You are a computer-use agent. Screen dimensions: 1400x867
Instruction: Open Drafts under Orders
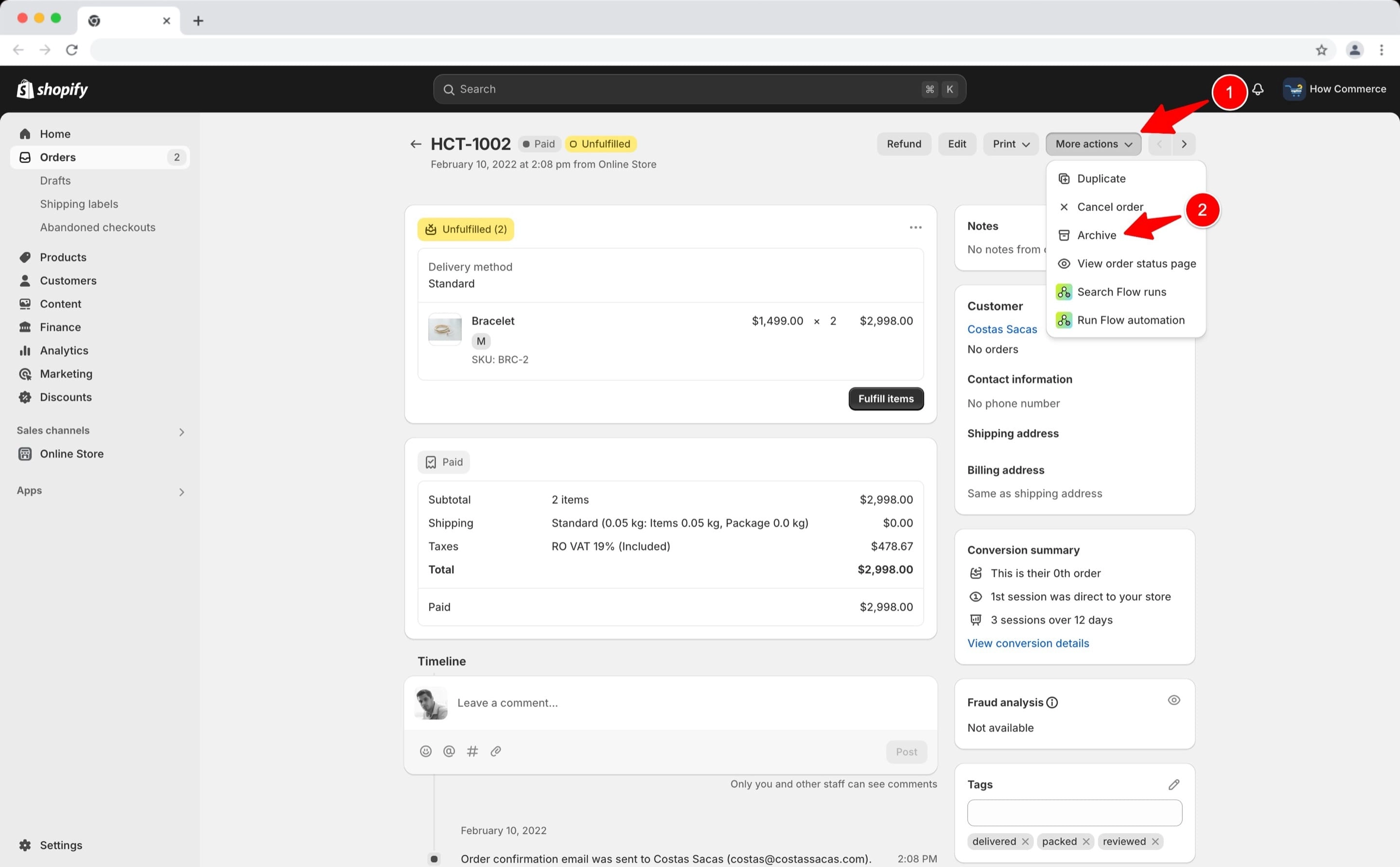pos(55,181)
